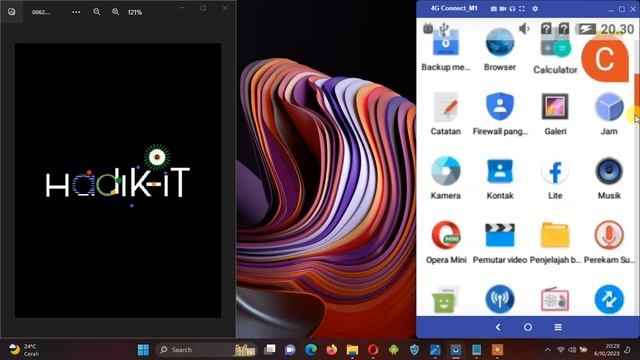
Task: Open the chat app on taskbar
Action: [x=290, y=350]
